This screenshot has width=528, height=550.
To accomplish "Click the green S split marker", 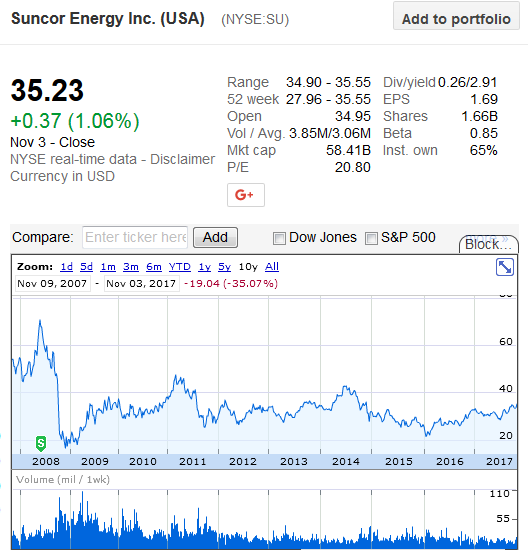I will pos(41,444).
